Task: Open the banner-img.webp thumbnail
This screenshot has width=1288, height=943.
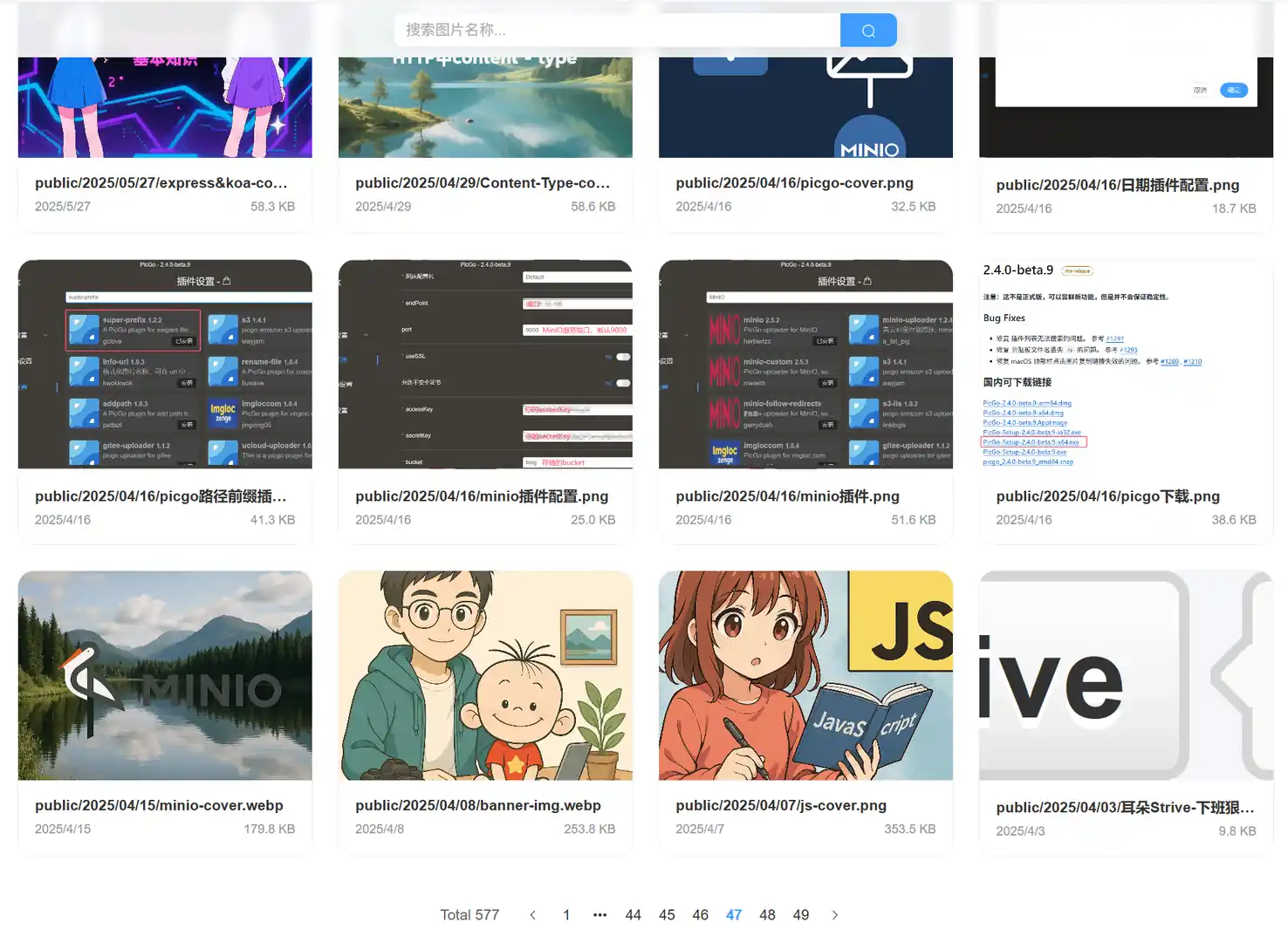Action: click(485, 673)
